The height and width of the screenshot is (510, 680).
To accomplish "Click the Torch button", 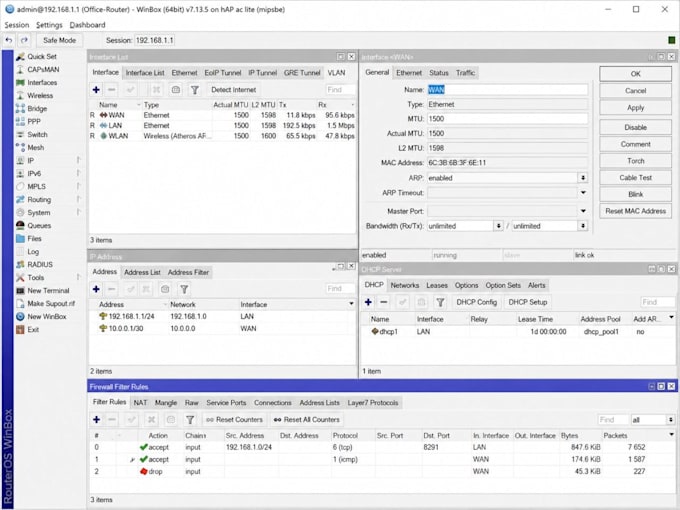I will (635, 161).
